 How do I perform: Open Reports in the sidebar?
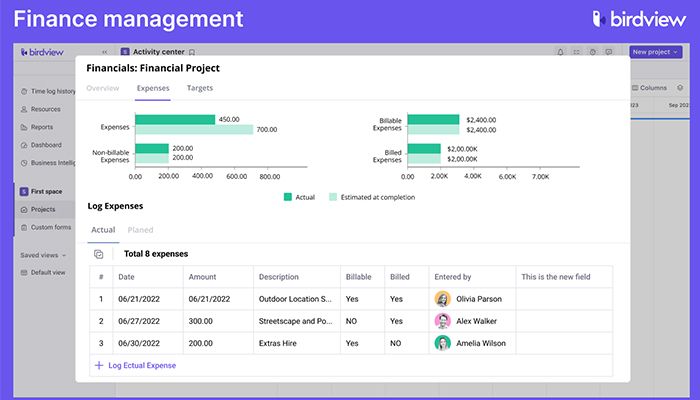[41, 127]
